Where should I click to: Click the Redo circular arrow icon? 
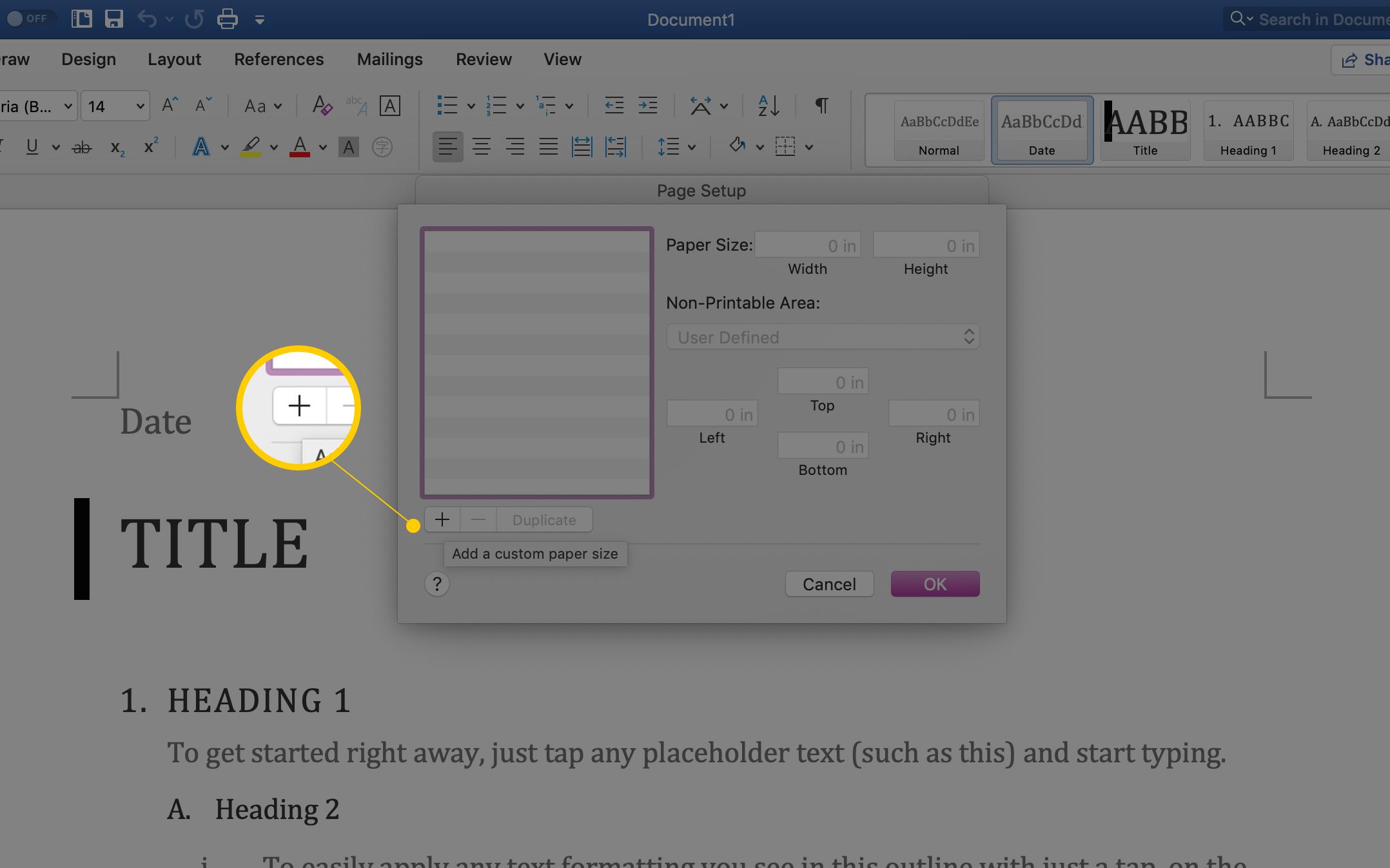(x=194, y=19)
